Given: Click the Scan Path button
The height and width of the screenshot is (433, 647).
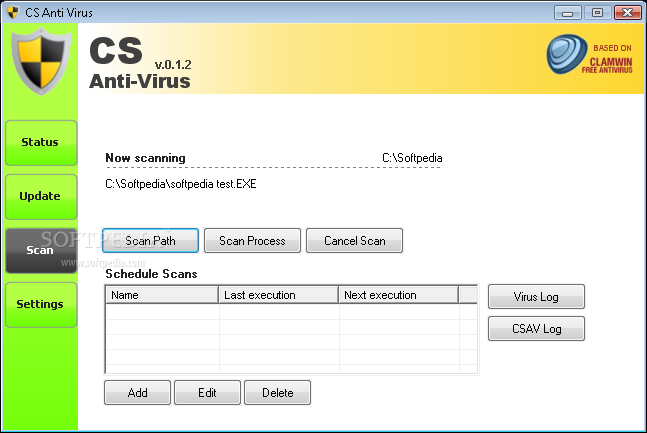Looking at the screenshot, I should coord(150,241).
